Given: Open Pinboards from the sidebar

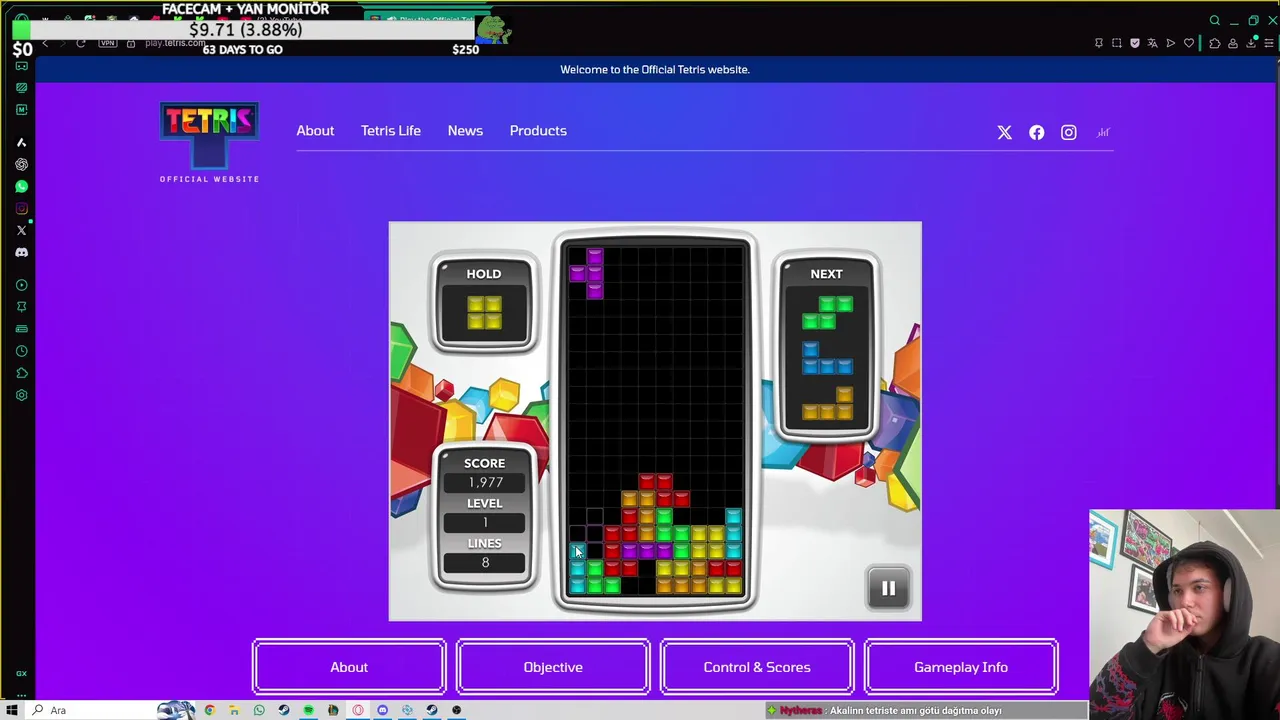Looking at the screenshot, I should 21,307.
